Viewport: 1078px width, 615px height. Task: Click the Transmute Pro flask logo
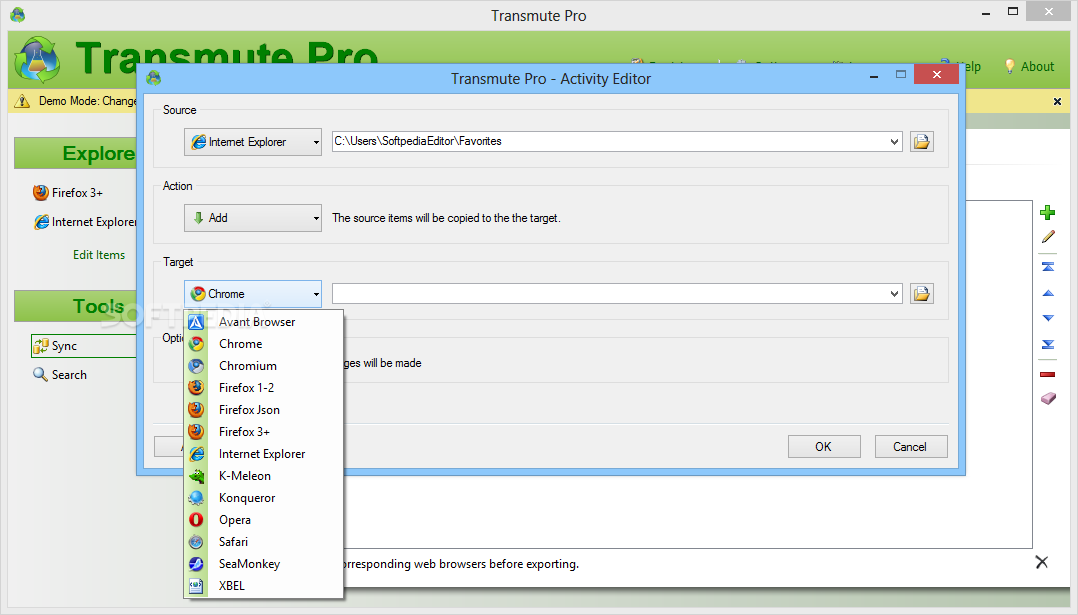pos(38,60)
